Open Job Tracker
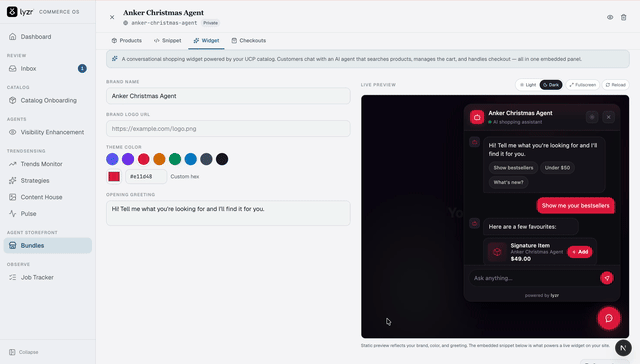 [x=48, y=277]
